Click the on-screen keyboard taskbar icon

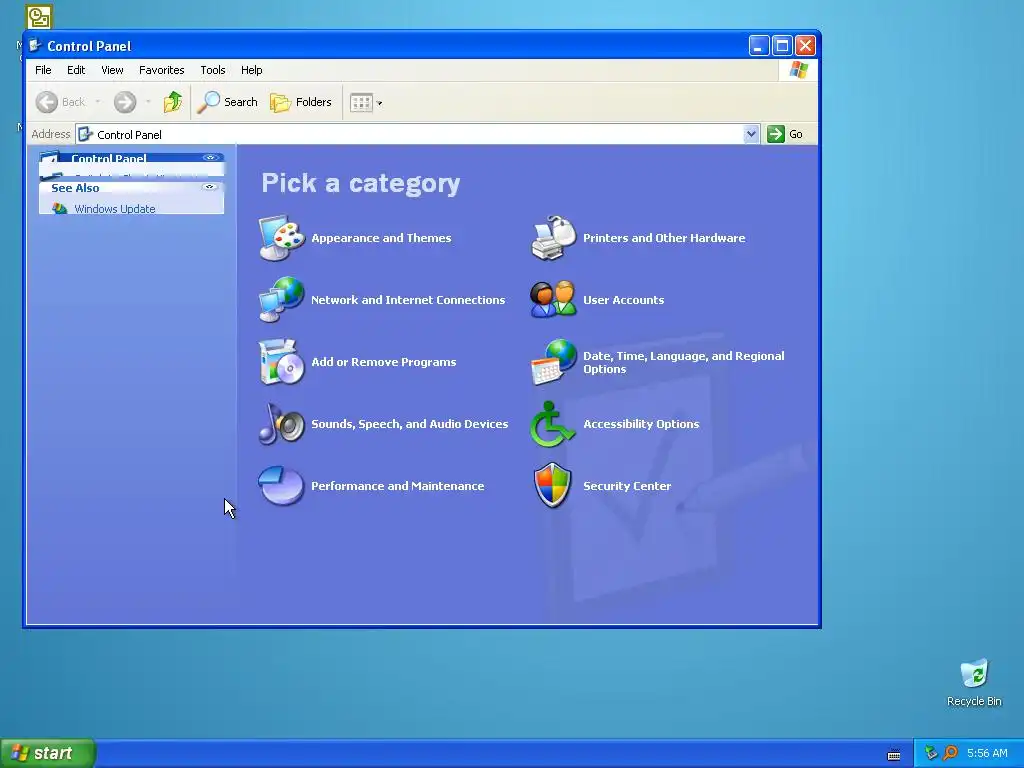coord(893,755)
